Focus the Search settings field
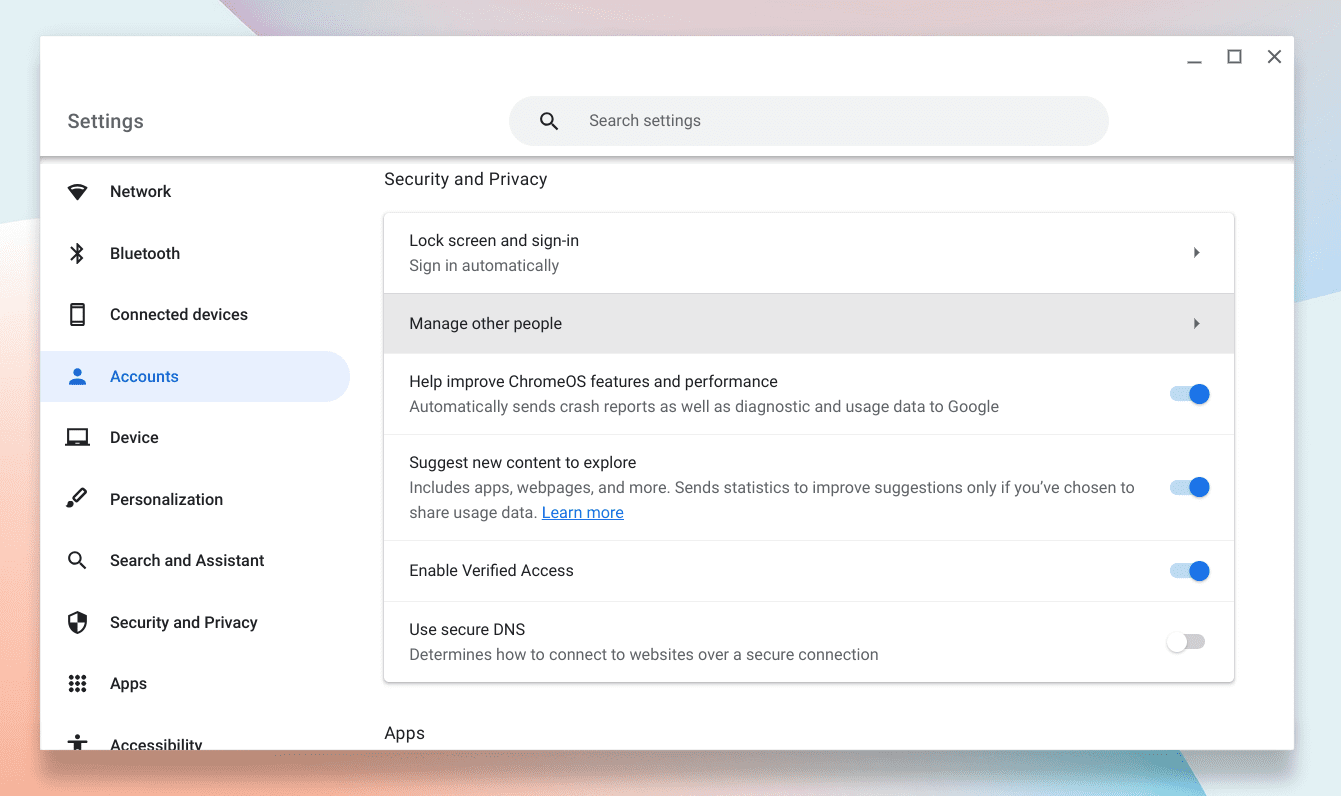 (809, 121)
